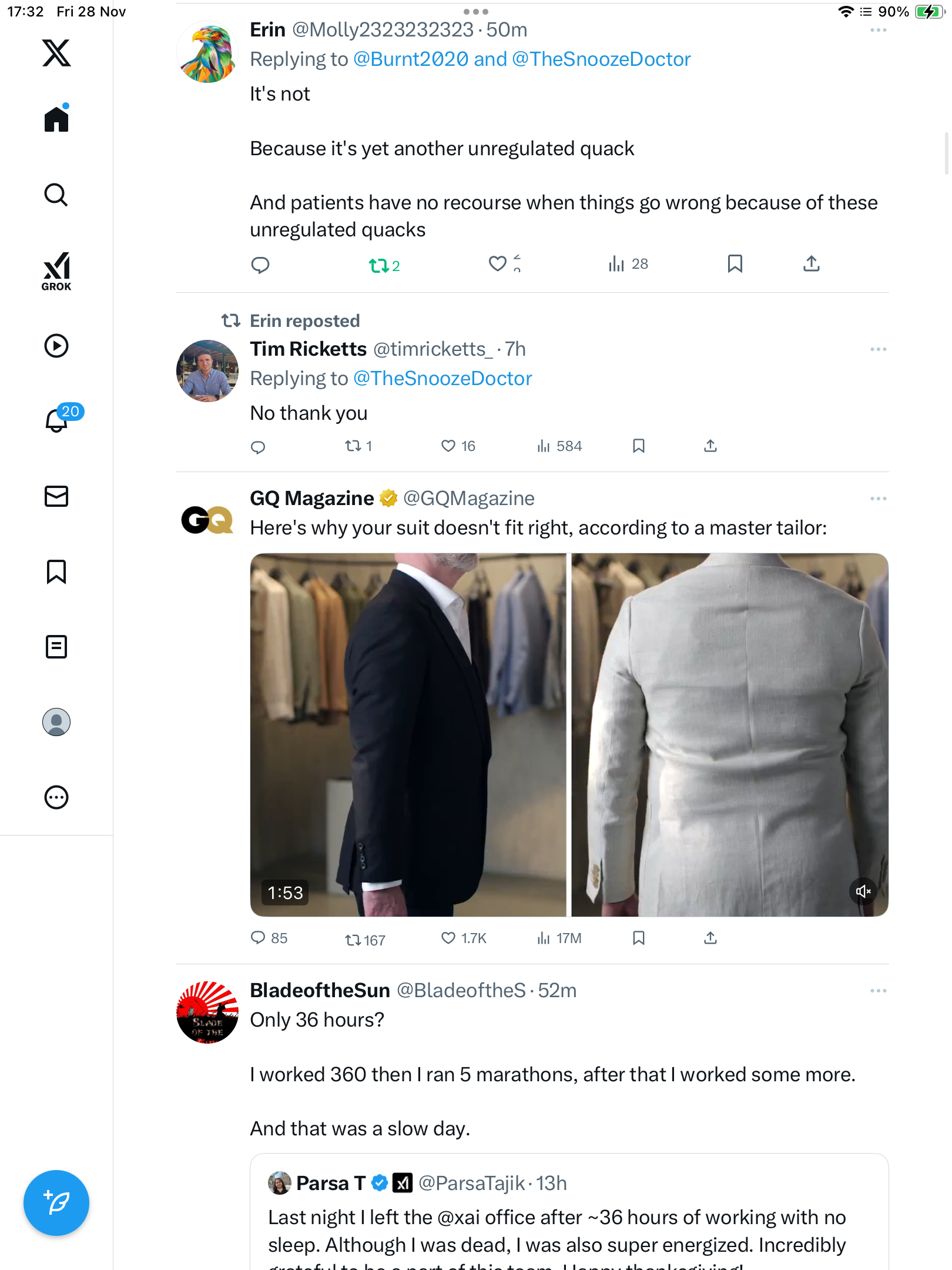The image size is (952, 1270).
Task: Open the Grok icon in sidebar
Action: [56, 271]
